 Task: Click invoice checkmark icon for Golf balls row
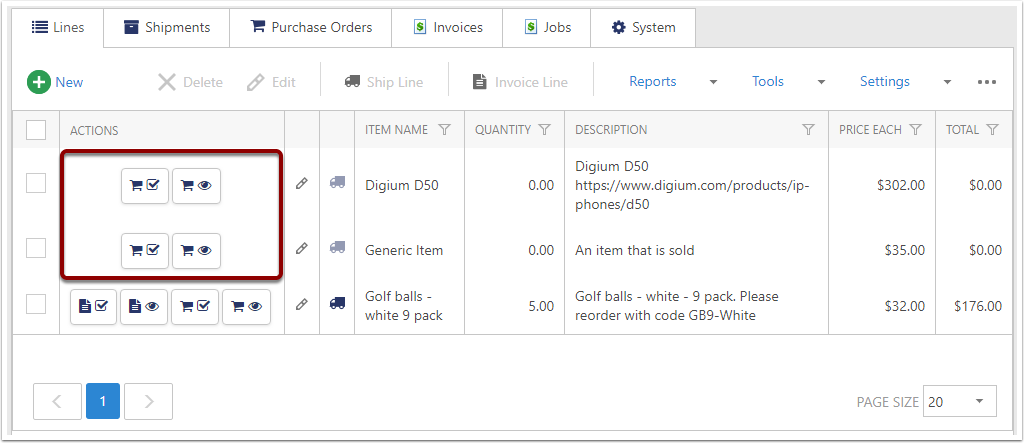pyautogui.click(x=93, y=307)
